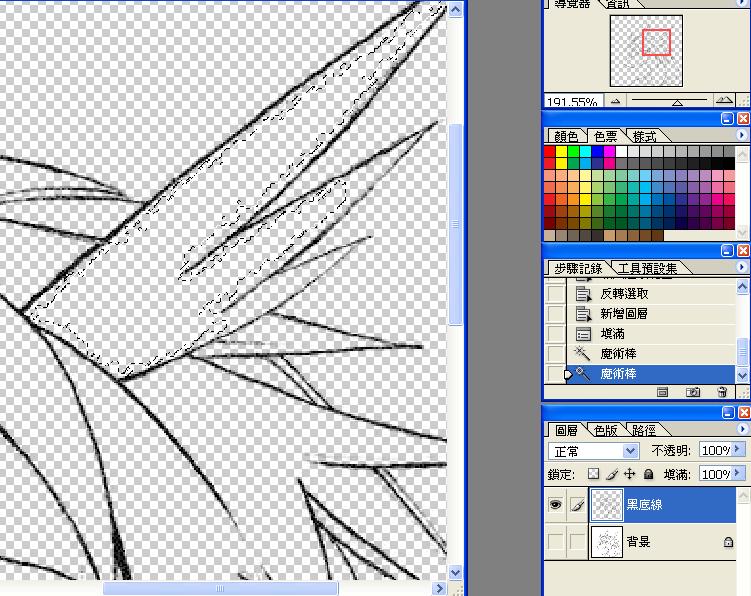Delete history state with the trash icon
751x596 pixels.
(721, 393)
